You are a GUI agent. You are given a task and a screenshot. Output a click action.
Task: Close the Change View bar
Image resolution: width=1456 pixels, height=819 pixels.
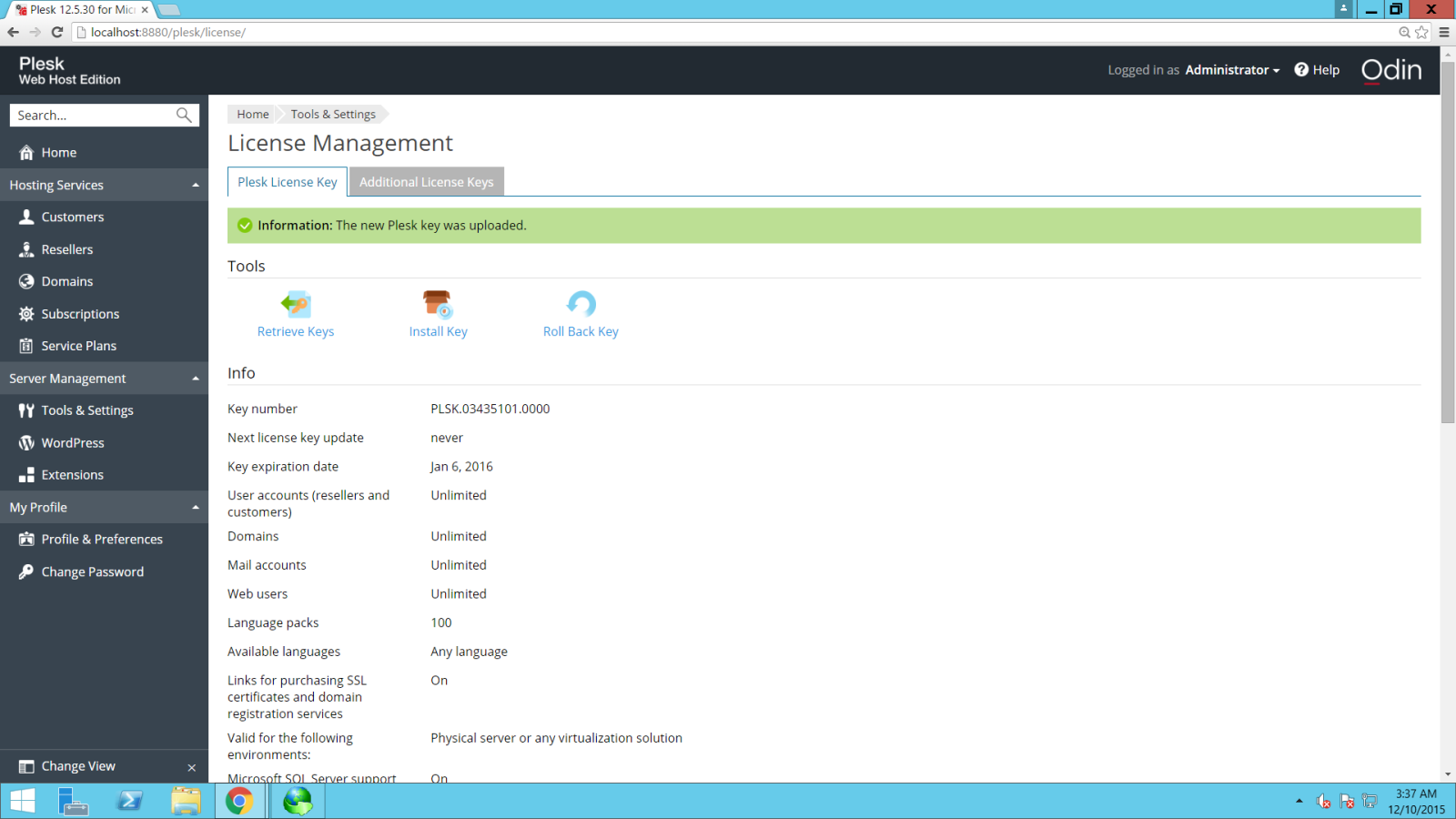coord(192,767)
